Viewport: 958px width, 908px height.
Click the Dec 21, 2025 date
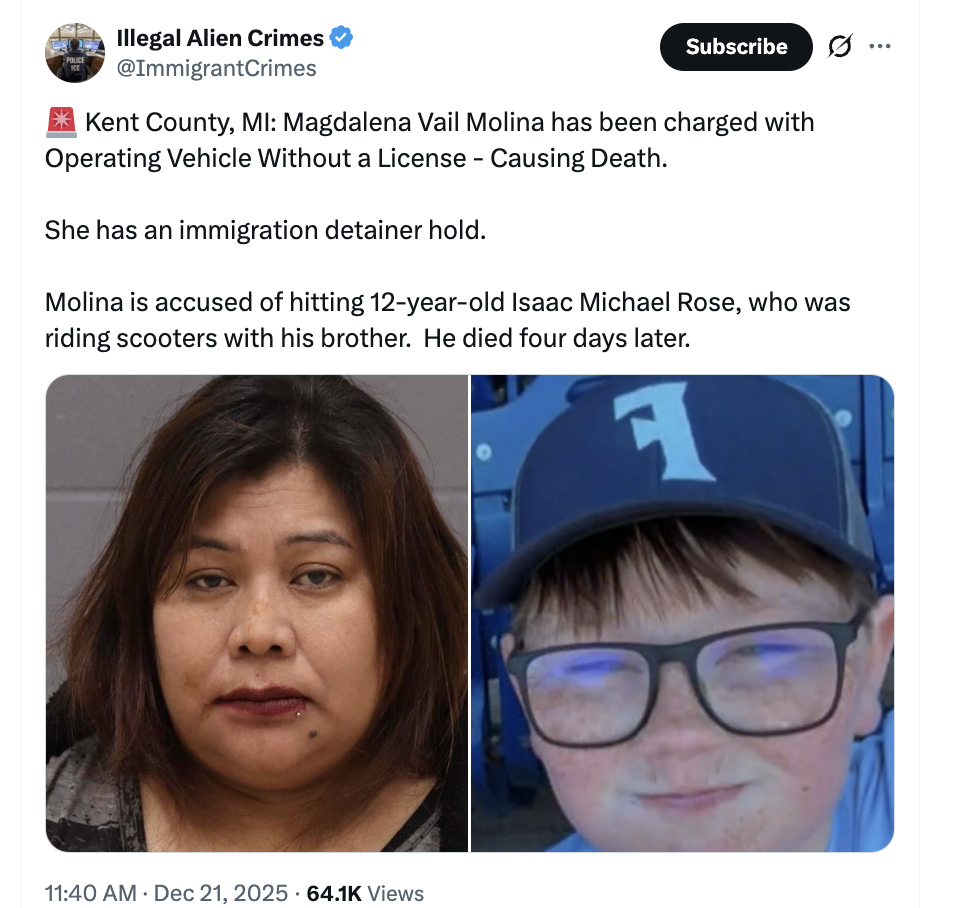(x=220, y=893)
